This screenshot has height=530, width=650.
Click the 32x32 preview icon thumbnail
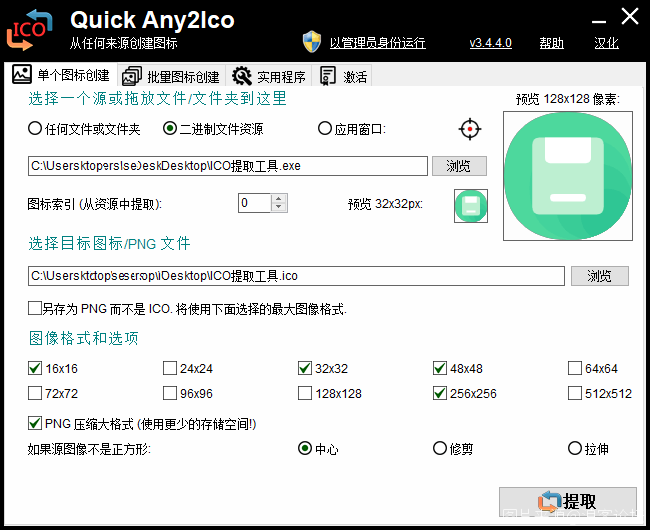[470, 204]
